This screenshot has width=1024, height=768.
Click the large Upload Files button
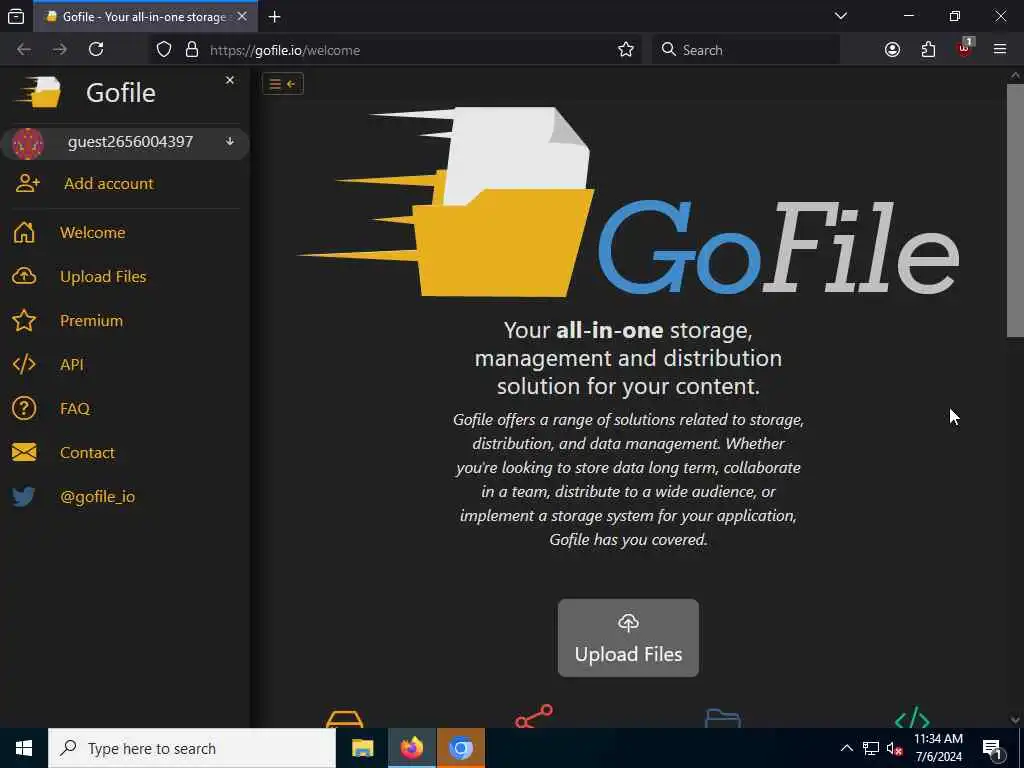pos(628,637)
